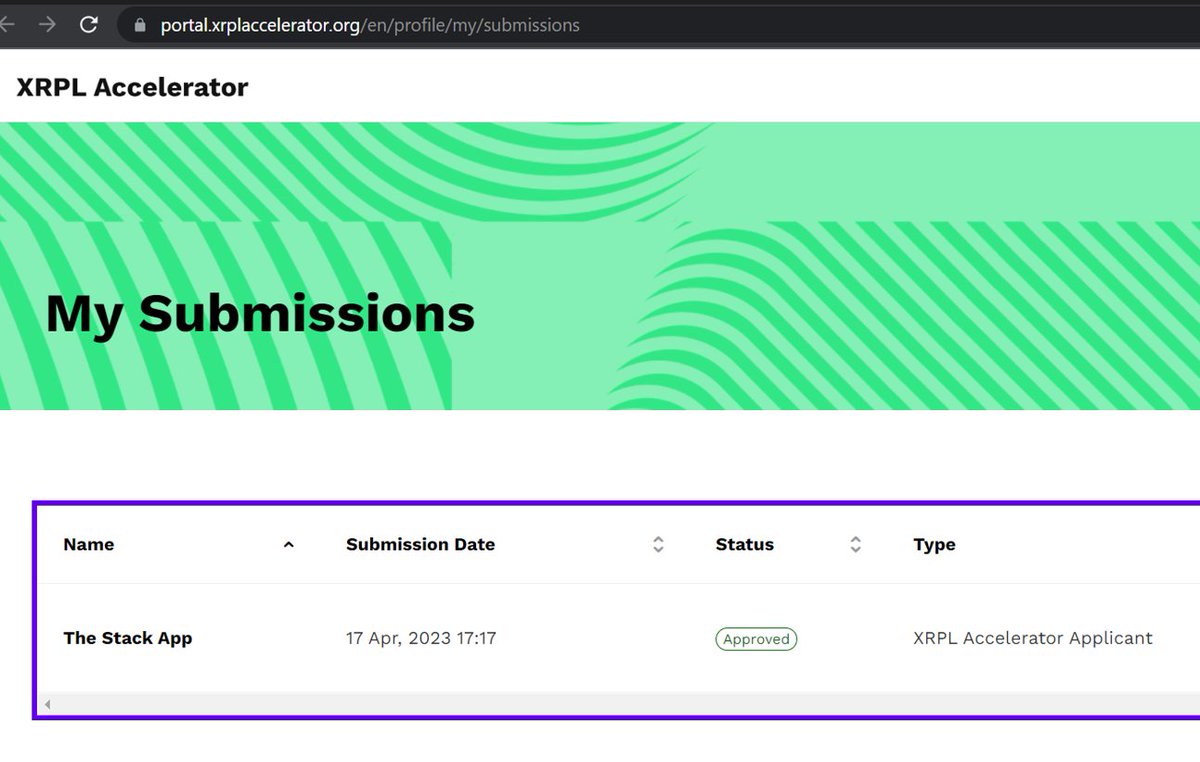Reload the page with refresh icon
Image resolution: width=1200 pixels, height=762 pixels.
point(89,24)
